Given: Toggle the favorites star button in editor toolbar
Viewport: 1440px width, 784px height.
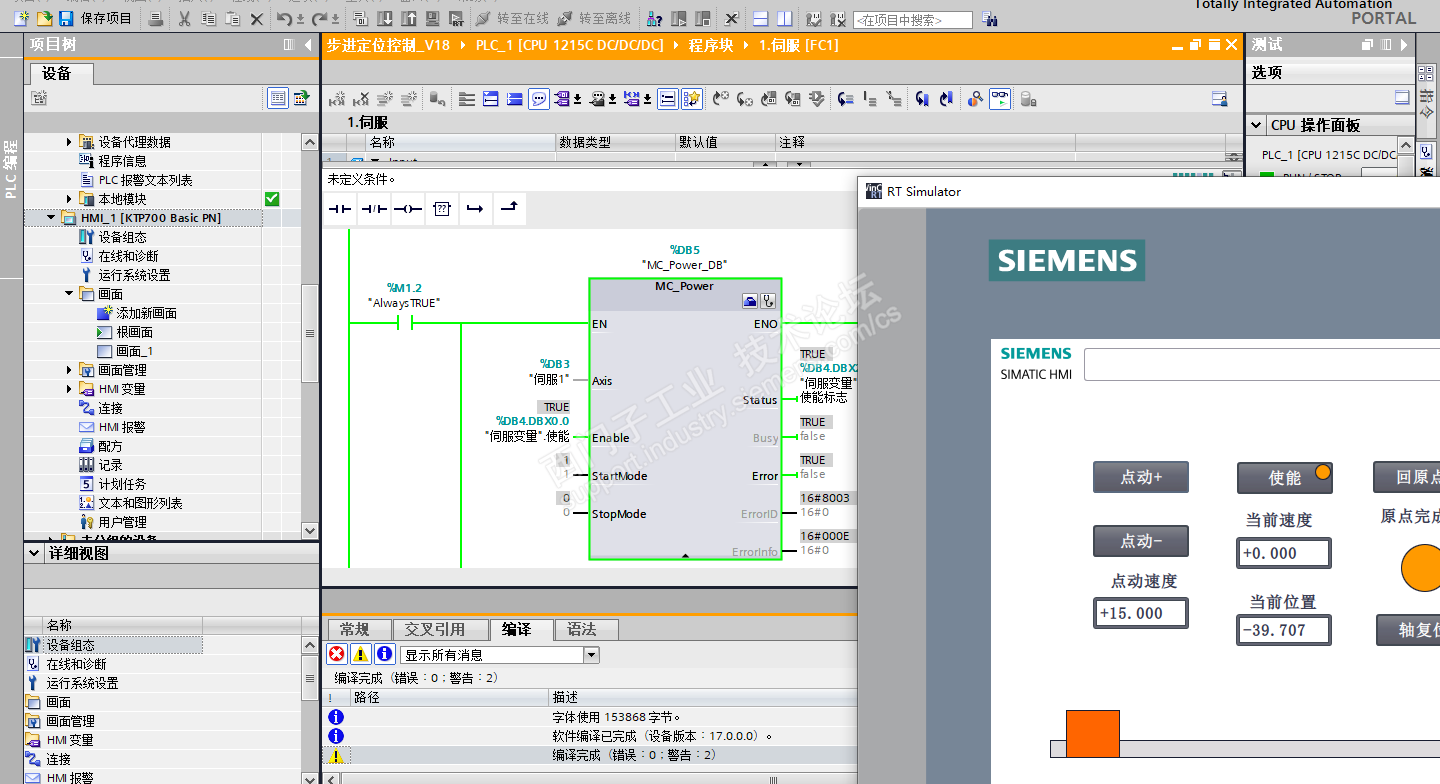Looking at the screenshot, I should point(692,98).
